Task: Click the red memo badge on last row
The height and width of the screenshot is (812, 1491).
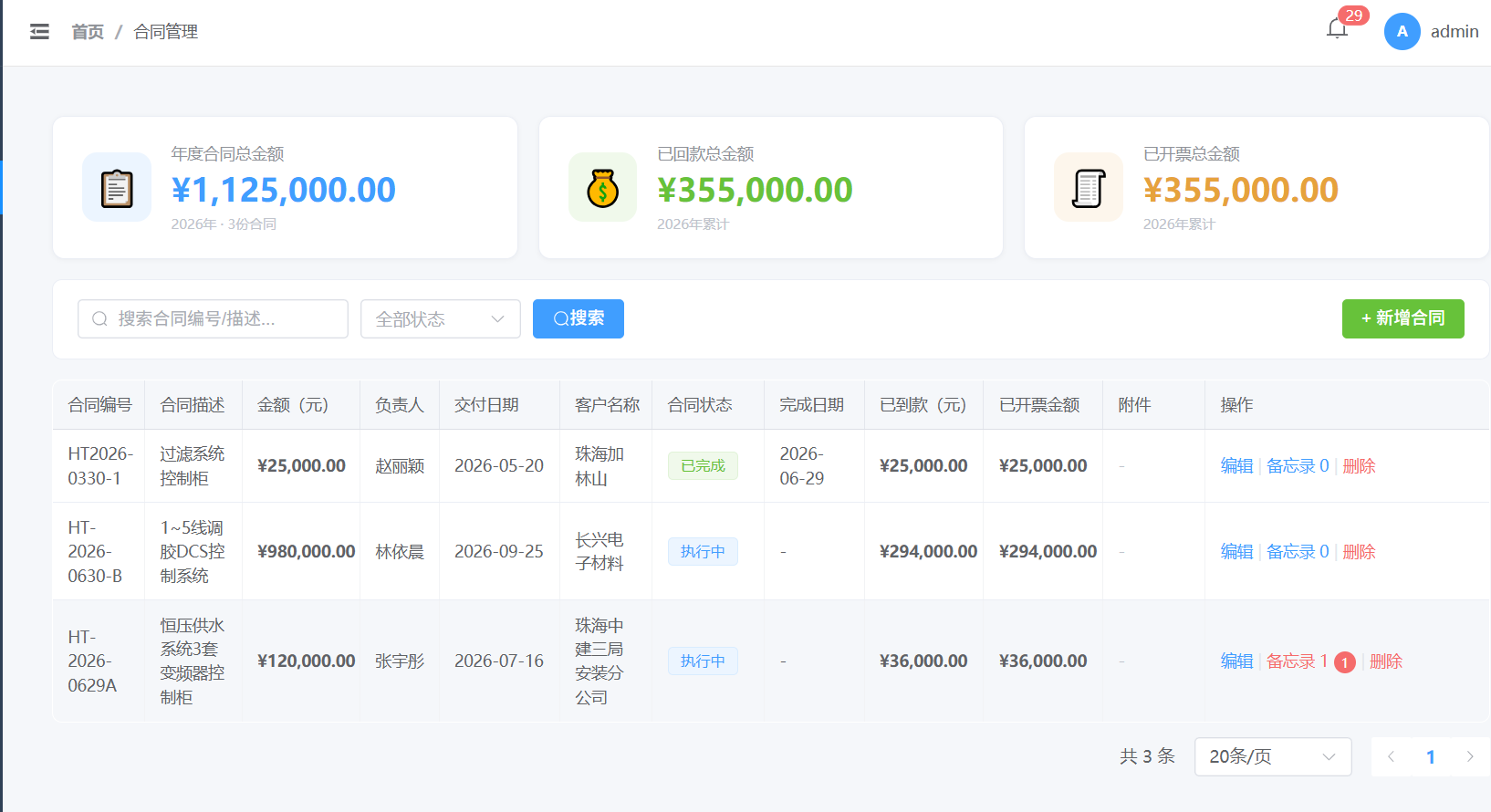Action: [1344, 662]
